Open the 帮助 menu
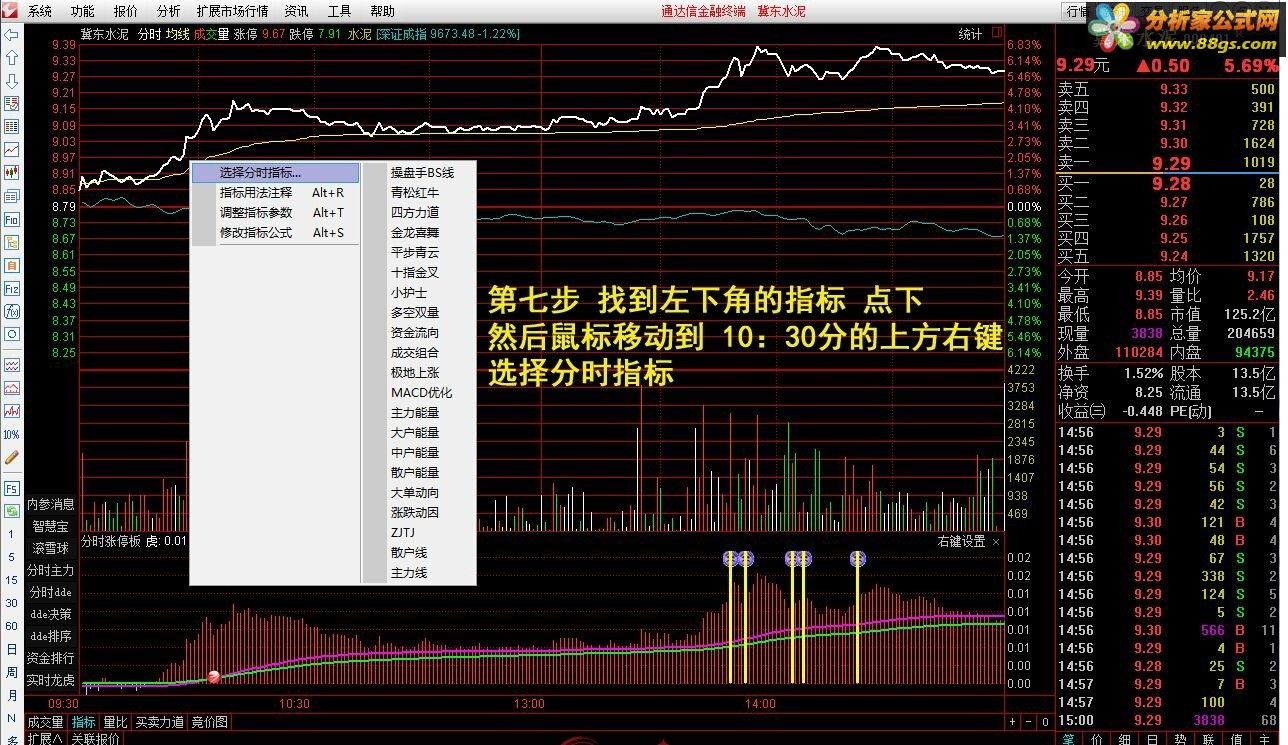1288x745 pixels. [382, 12]
